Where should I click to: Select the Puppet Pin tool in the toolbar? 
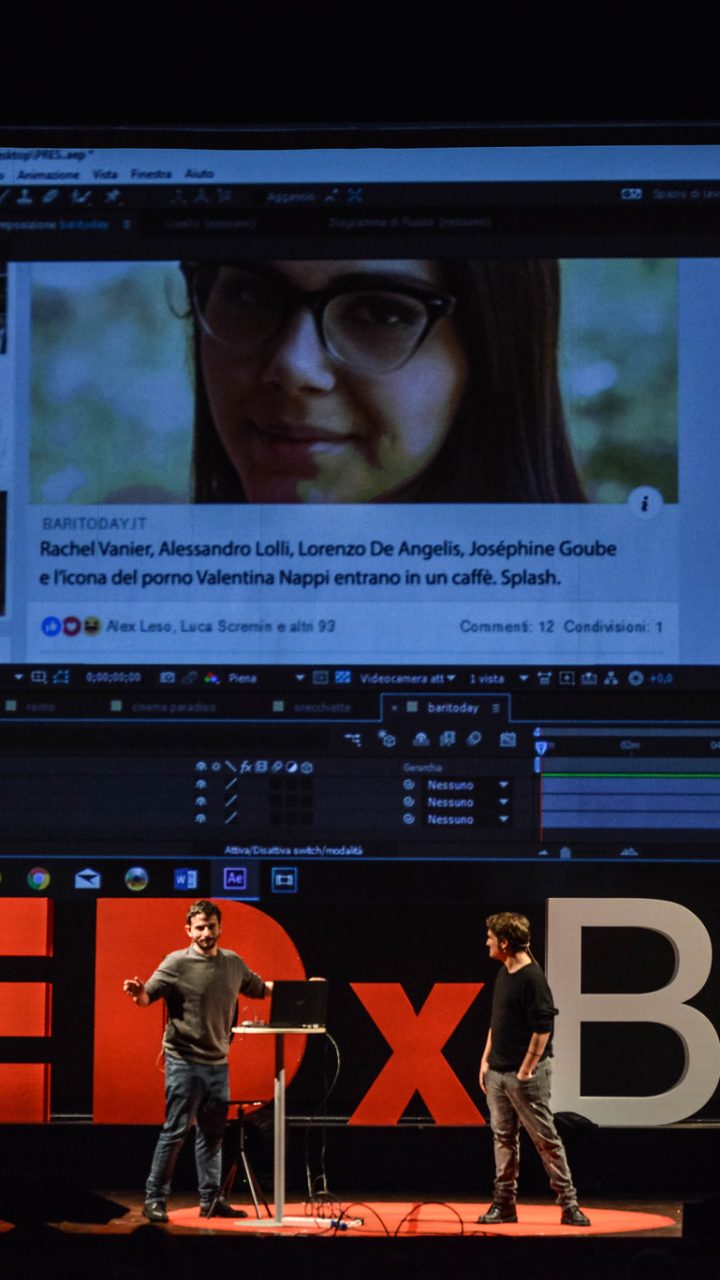tap(113, 196)
